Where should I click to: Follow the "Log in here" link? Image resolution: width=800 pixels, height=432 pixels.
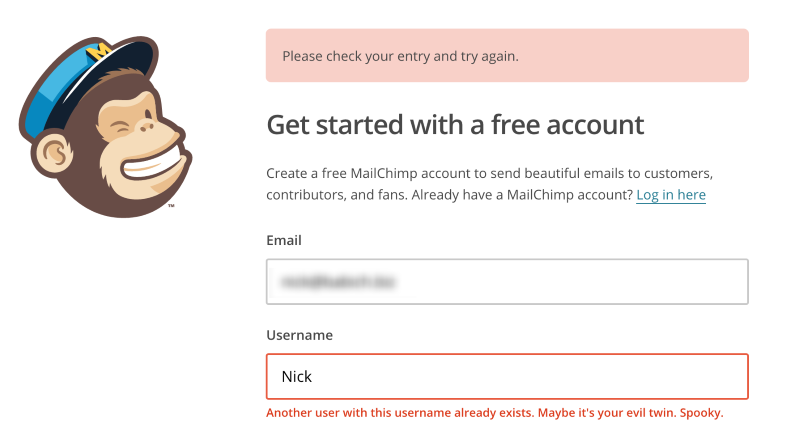(670, 194)
